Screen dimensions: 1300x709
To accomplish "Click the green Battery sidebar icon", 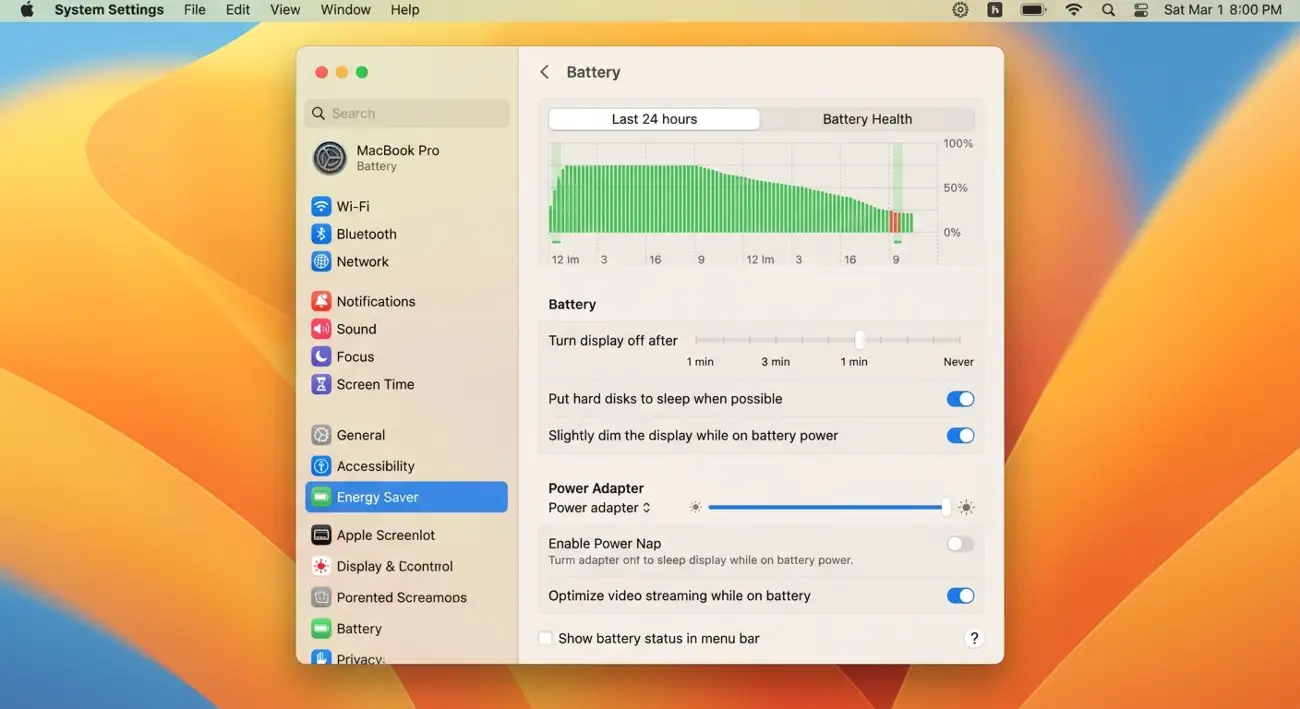I will (x=321, y=629).
